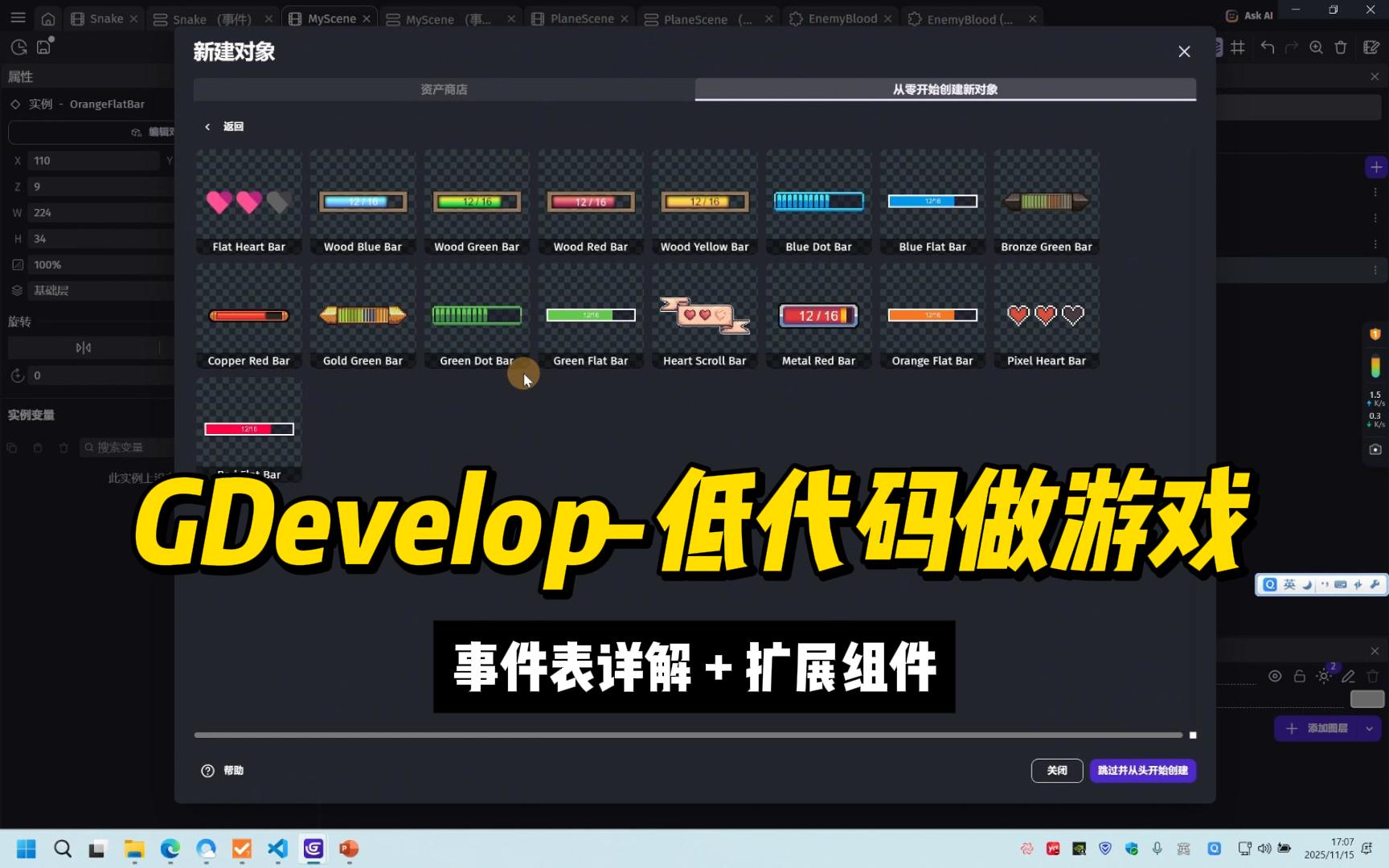
Task: Click the zoom magnifier in the editor toolbar
Action: coord(1316,47)
